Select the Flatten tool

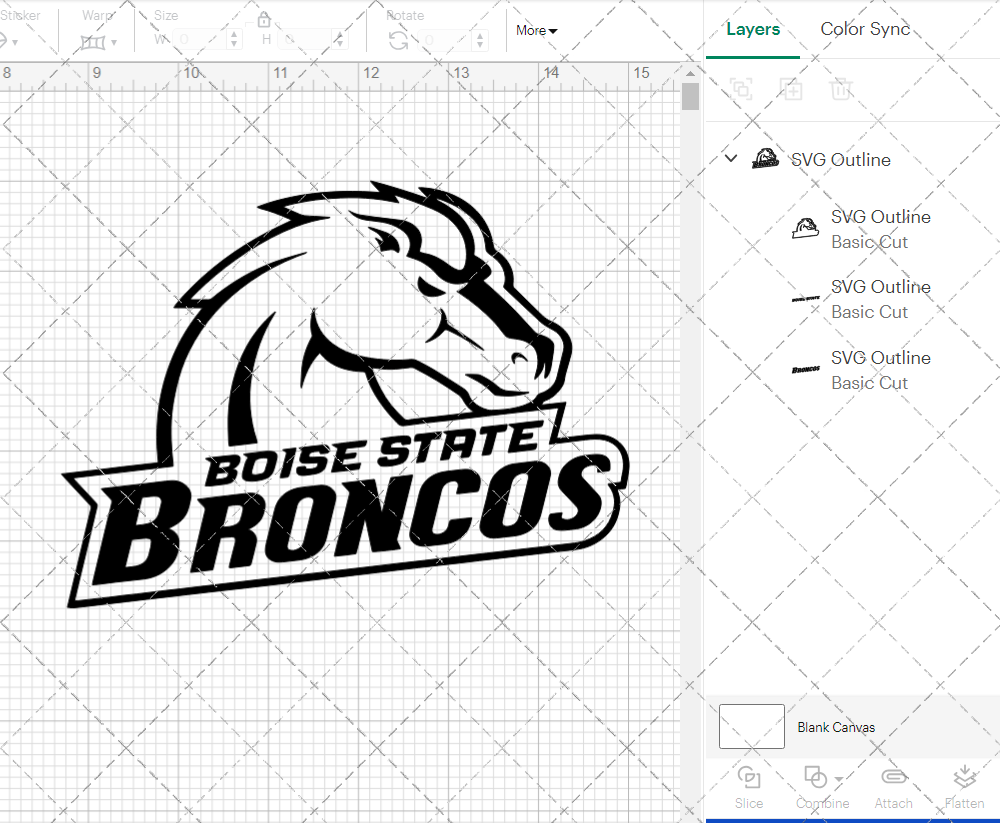coord(964,787)
